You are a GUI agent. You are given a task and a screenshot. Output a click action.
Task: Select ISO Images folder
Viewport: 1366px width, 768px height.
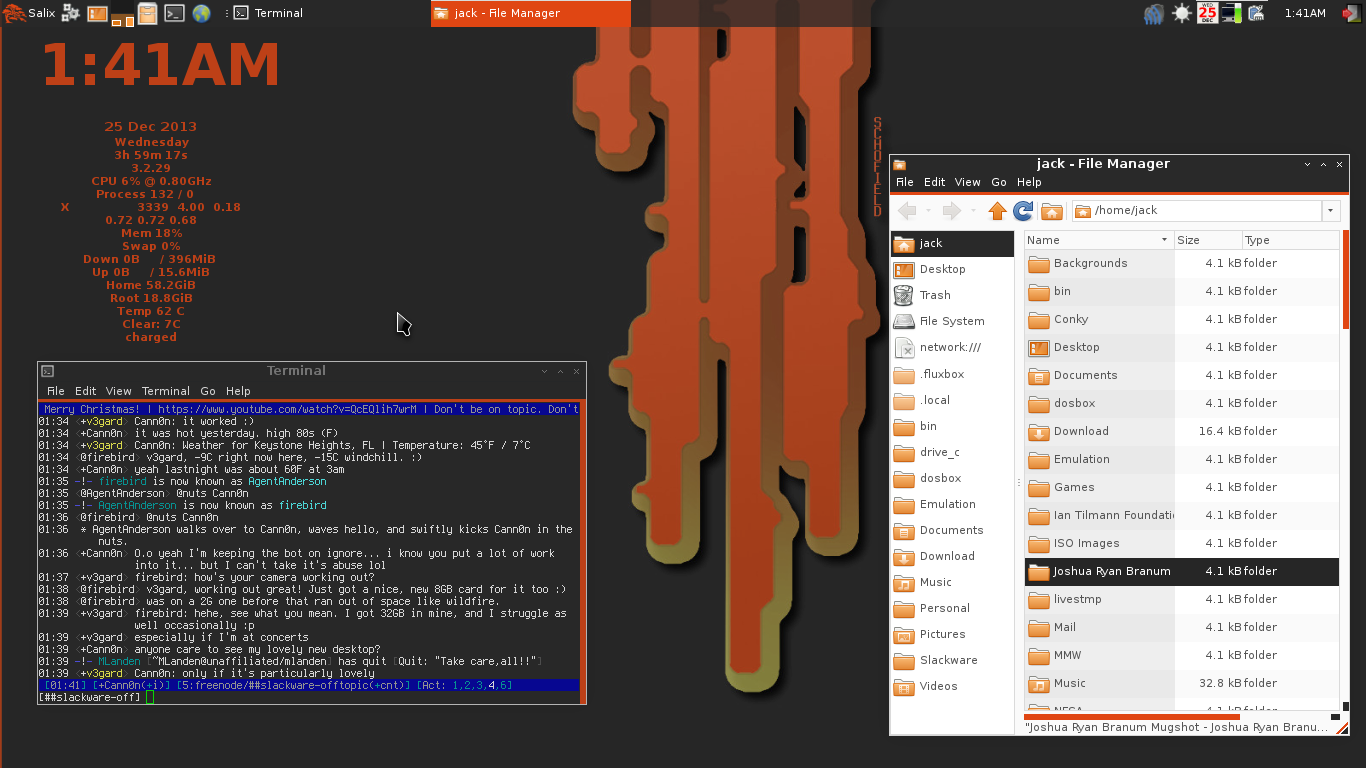(1181, 543)
